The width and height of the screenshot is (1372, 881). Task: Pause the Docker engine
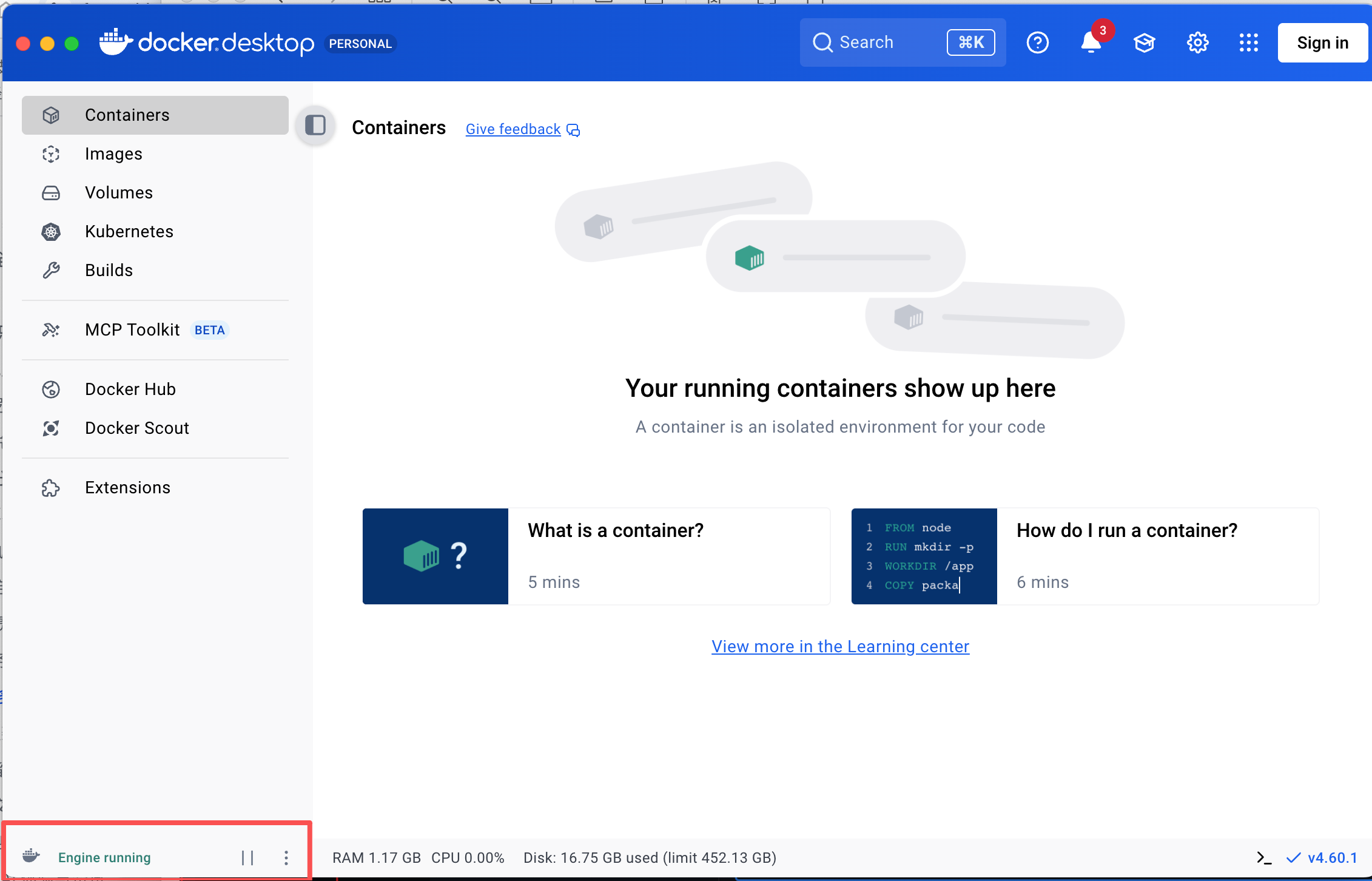[247, 857]
